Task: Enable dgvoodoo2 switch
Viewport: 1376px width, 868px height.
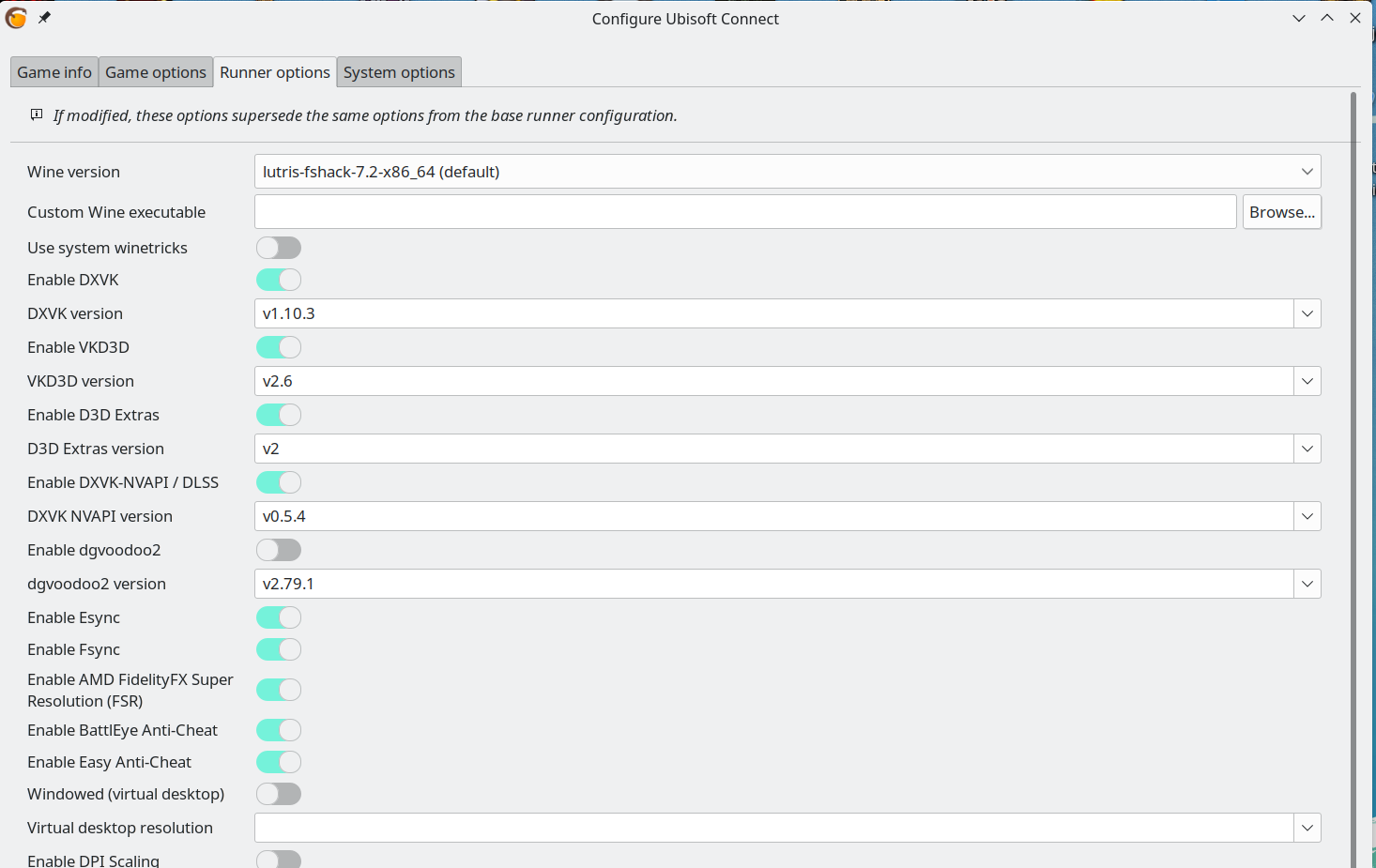Action: (x=279, y=550)
